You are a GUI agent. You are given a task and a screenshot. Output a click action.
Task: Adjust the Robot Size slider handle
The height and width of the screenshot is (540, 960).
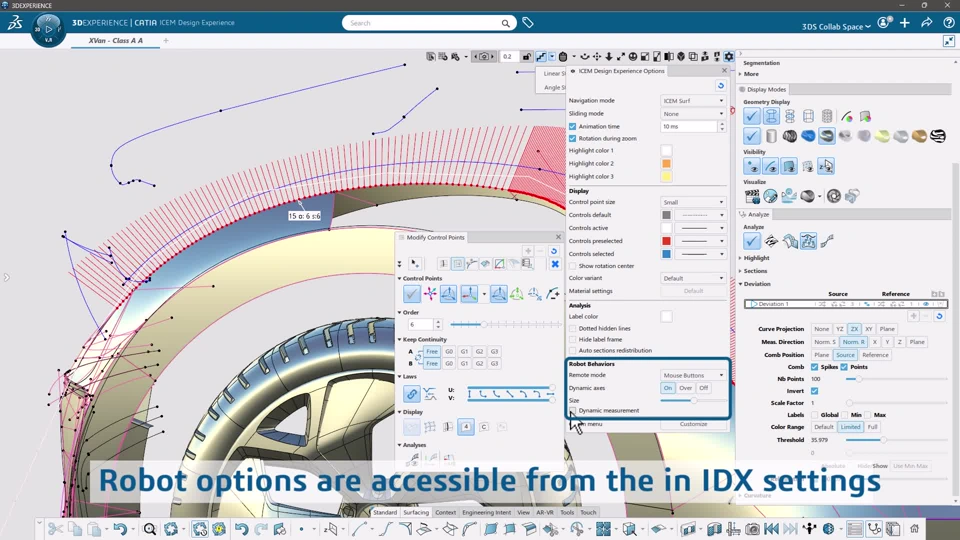click(694, 400)
